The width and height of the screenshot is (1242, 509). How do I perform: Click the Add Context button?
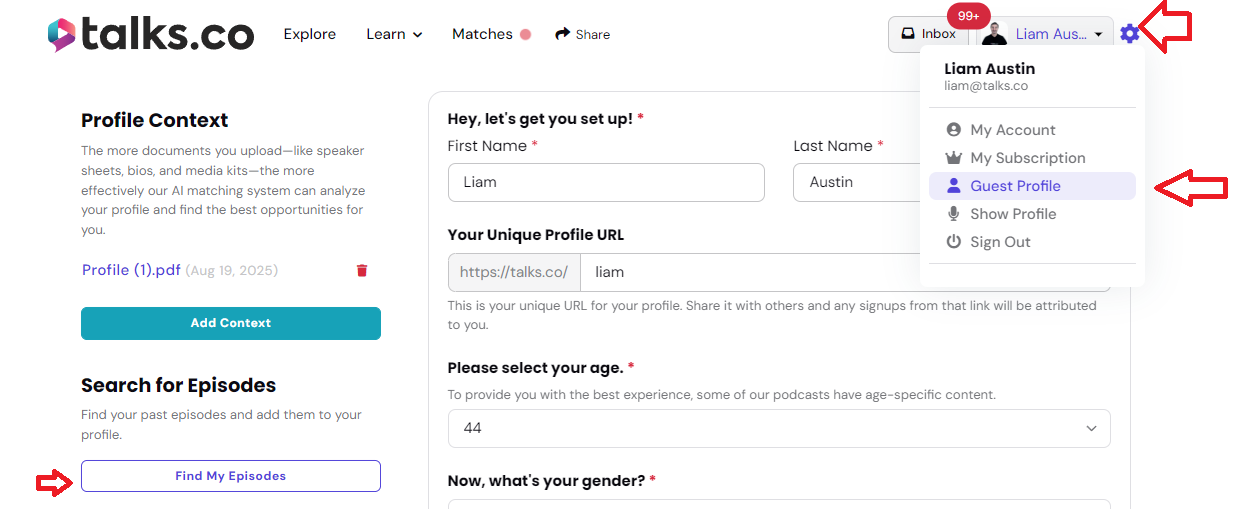(231, 323)
